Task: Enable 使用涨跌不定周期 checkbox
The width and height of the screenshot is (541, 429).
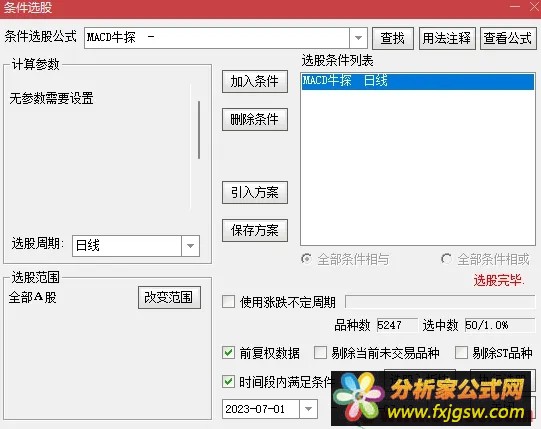Action: [x=228, y=301]
